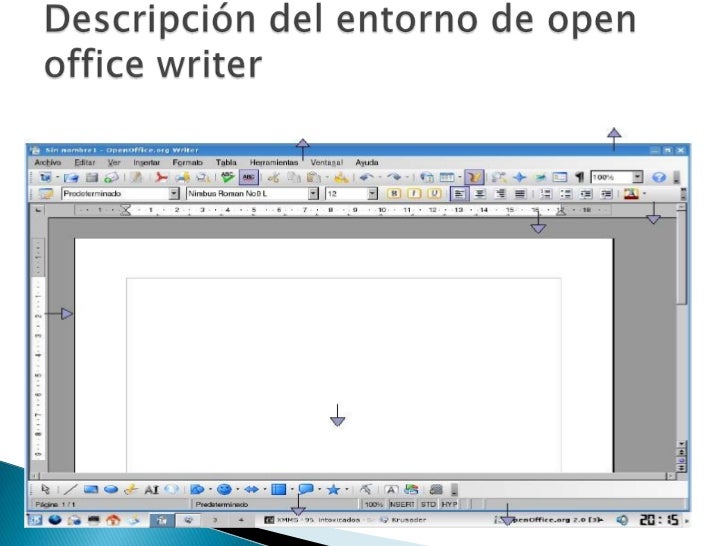Toggle numbered list
Viewport: 728px width, 546px height.
click(546, 194)
